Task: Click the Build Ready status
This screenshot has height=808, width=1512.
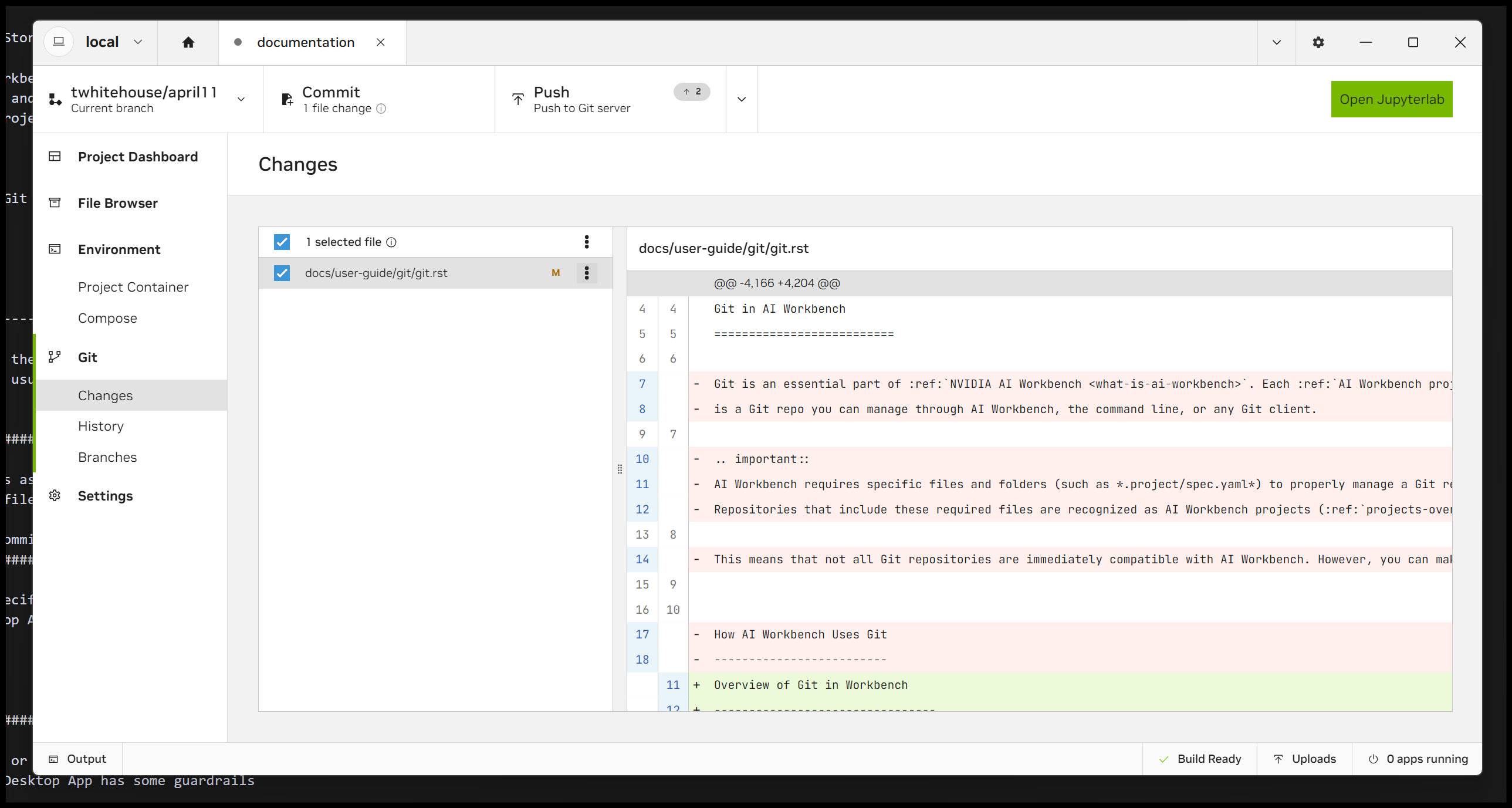Action: tap(1200, 759)
